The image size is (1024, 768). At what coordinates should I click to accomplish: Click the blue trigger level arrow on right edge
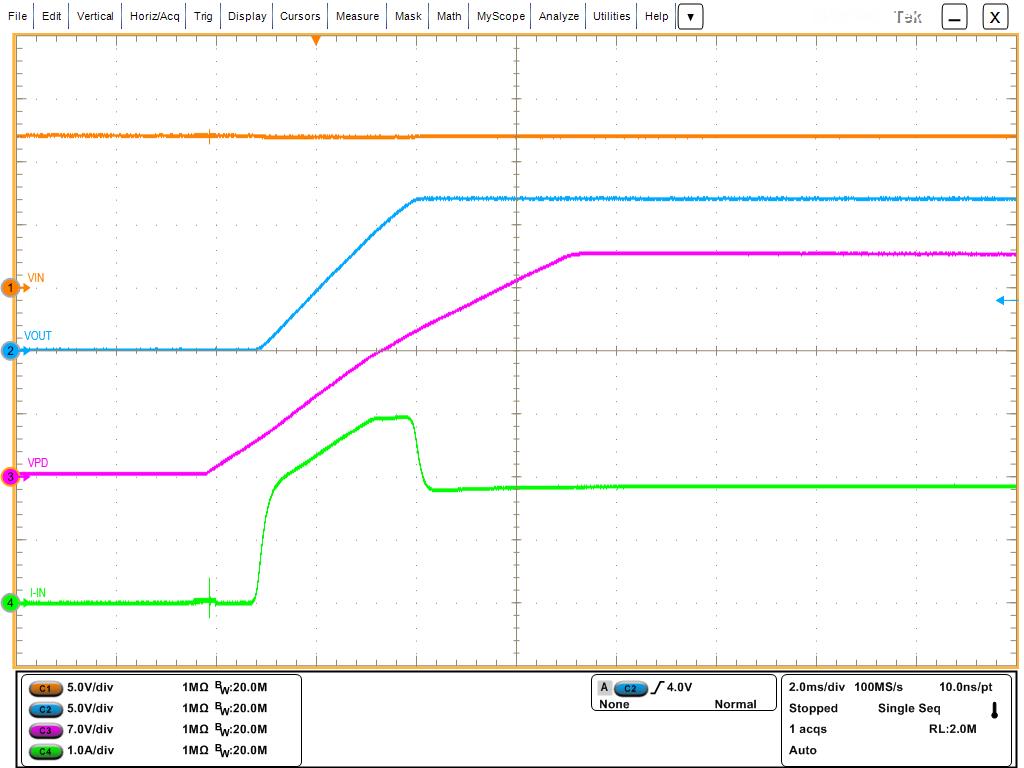coord(1006,300)
